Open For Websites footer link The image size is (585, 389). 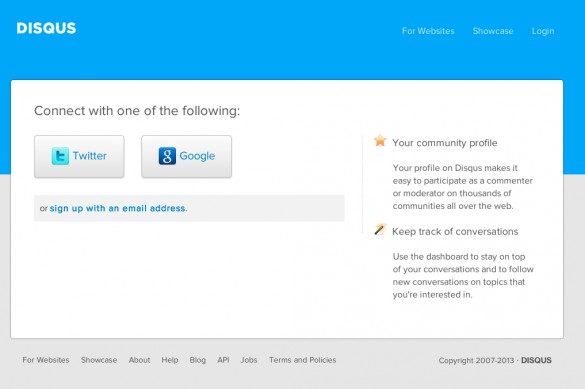(x=46, y=360)
